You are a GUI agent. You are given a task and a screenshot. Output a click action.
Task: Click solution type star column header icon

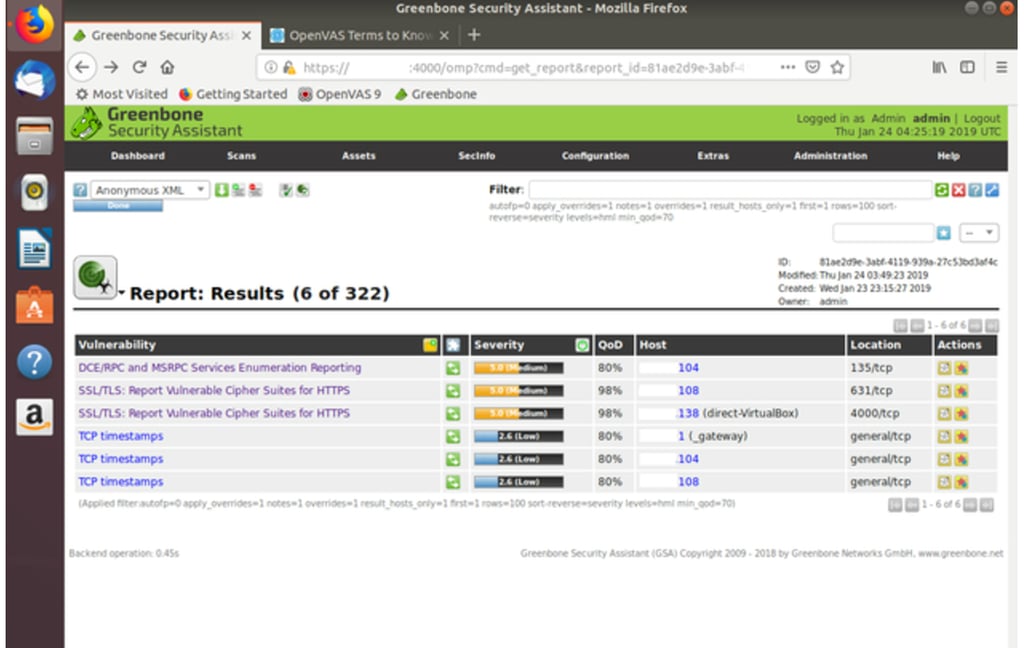click(453, 345)
